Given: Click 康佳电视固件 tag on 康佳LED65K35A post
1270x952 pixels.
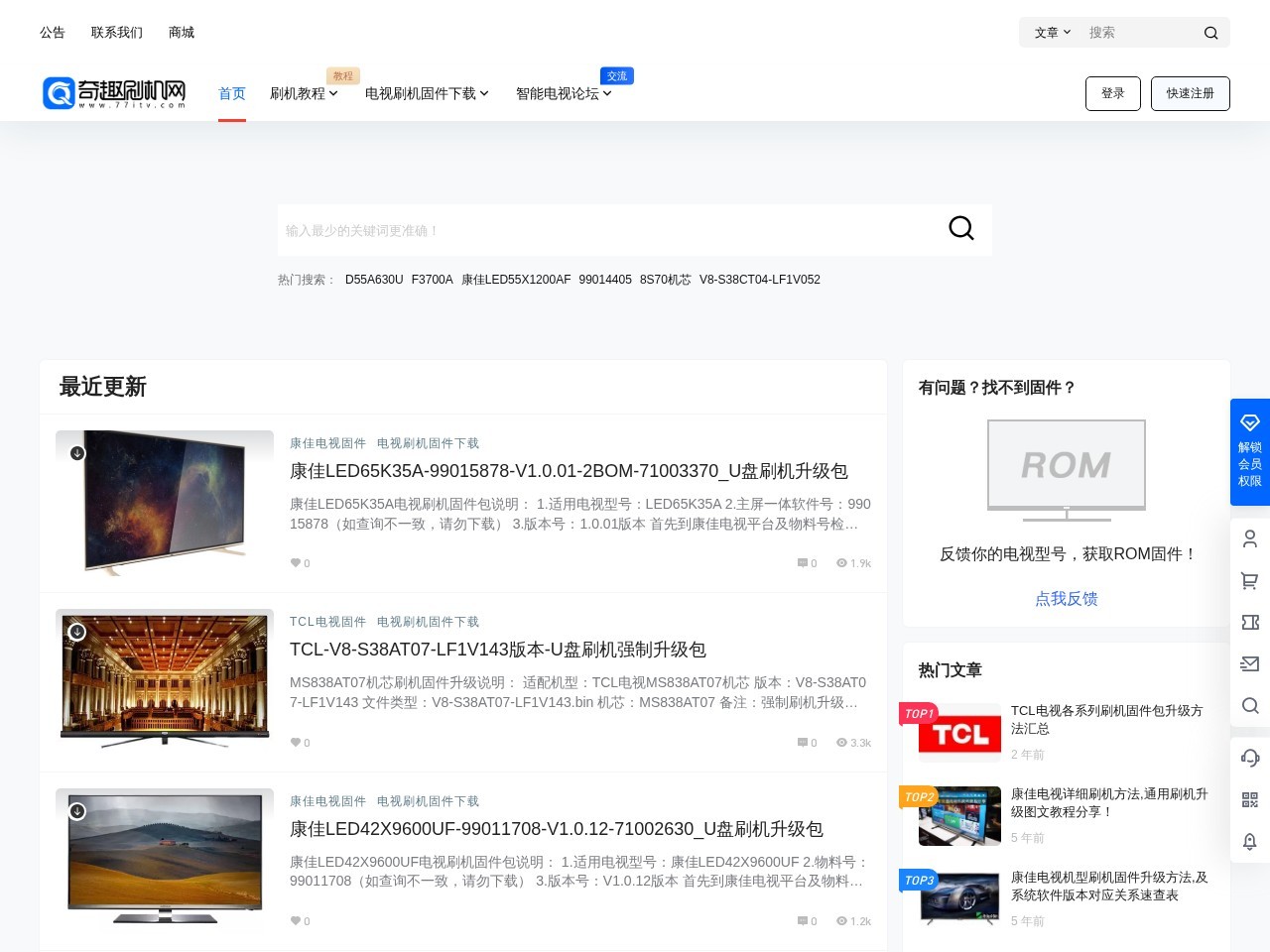Looking at the screenshot, I should 327,443.
